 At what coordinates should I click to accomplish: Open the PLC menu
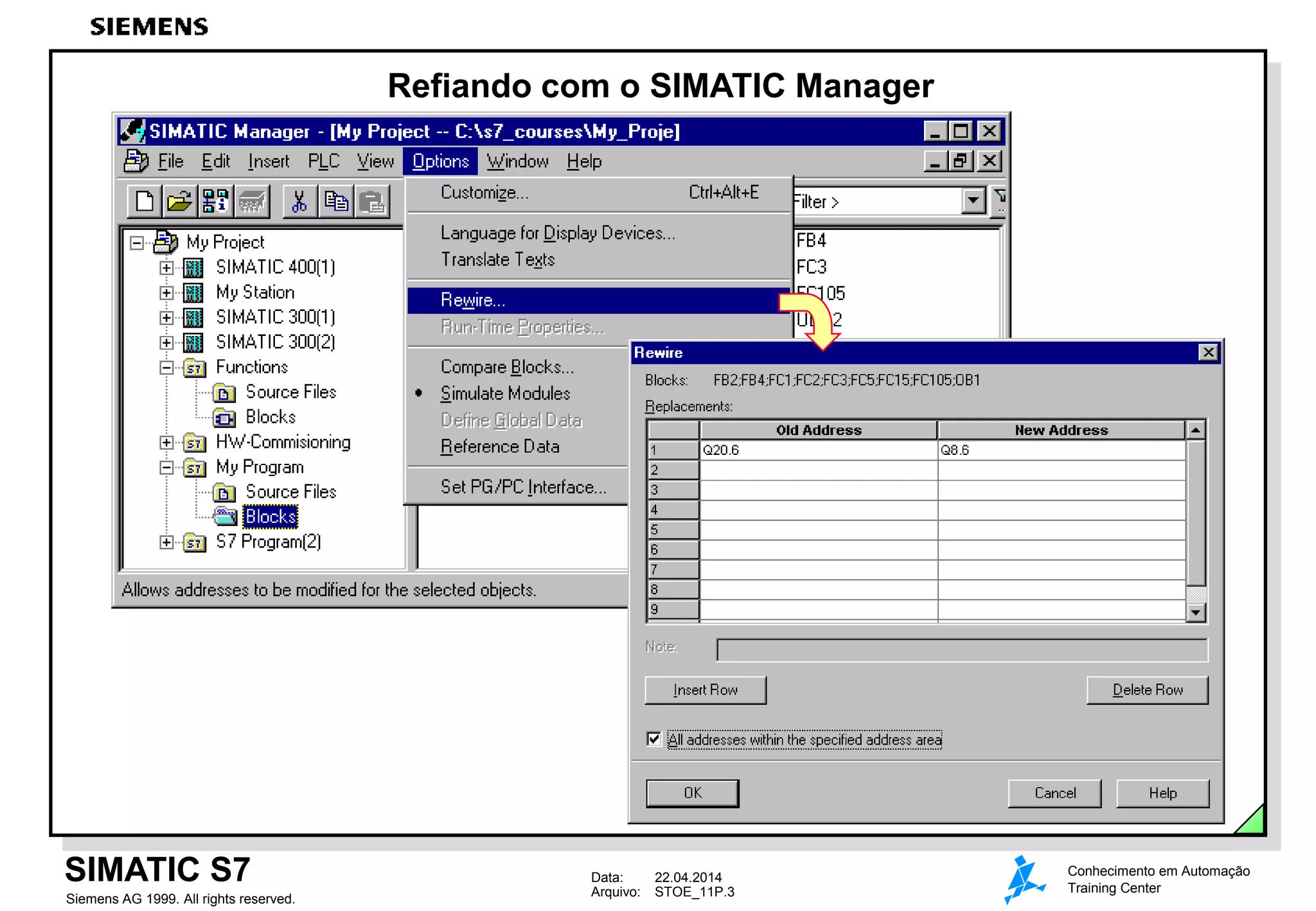323,161
